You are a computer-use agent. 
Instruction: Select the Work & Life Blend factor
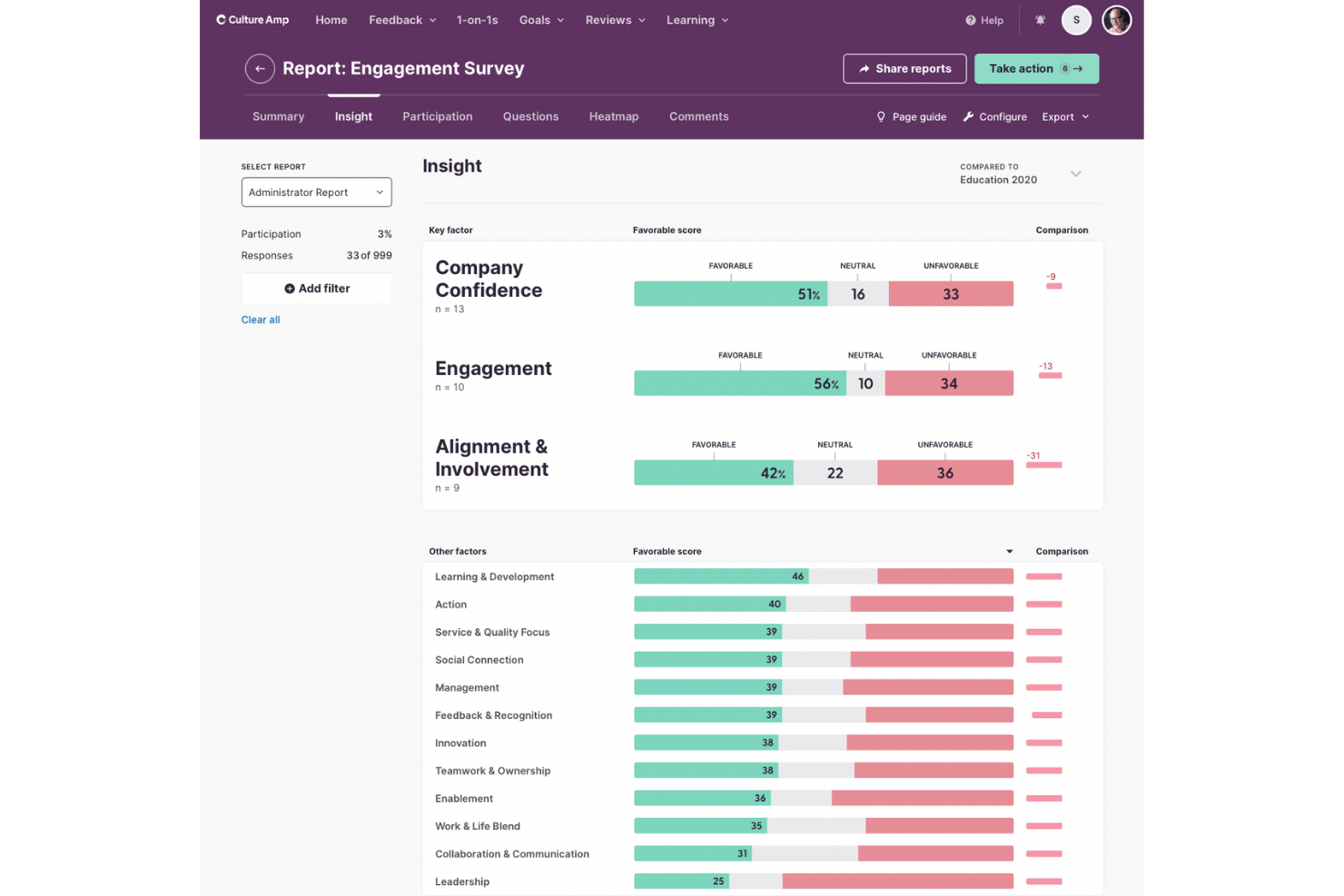click(478, 826)
